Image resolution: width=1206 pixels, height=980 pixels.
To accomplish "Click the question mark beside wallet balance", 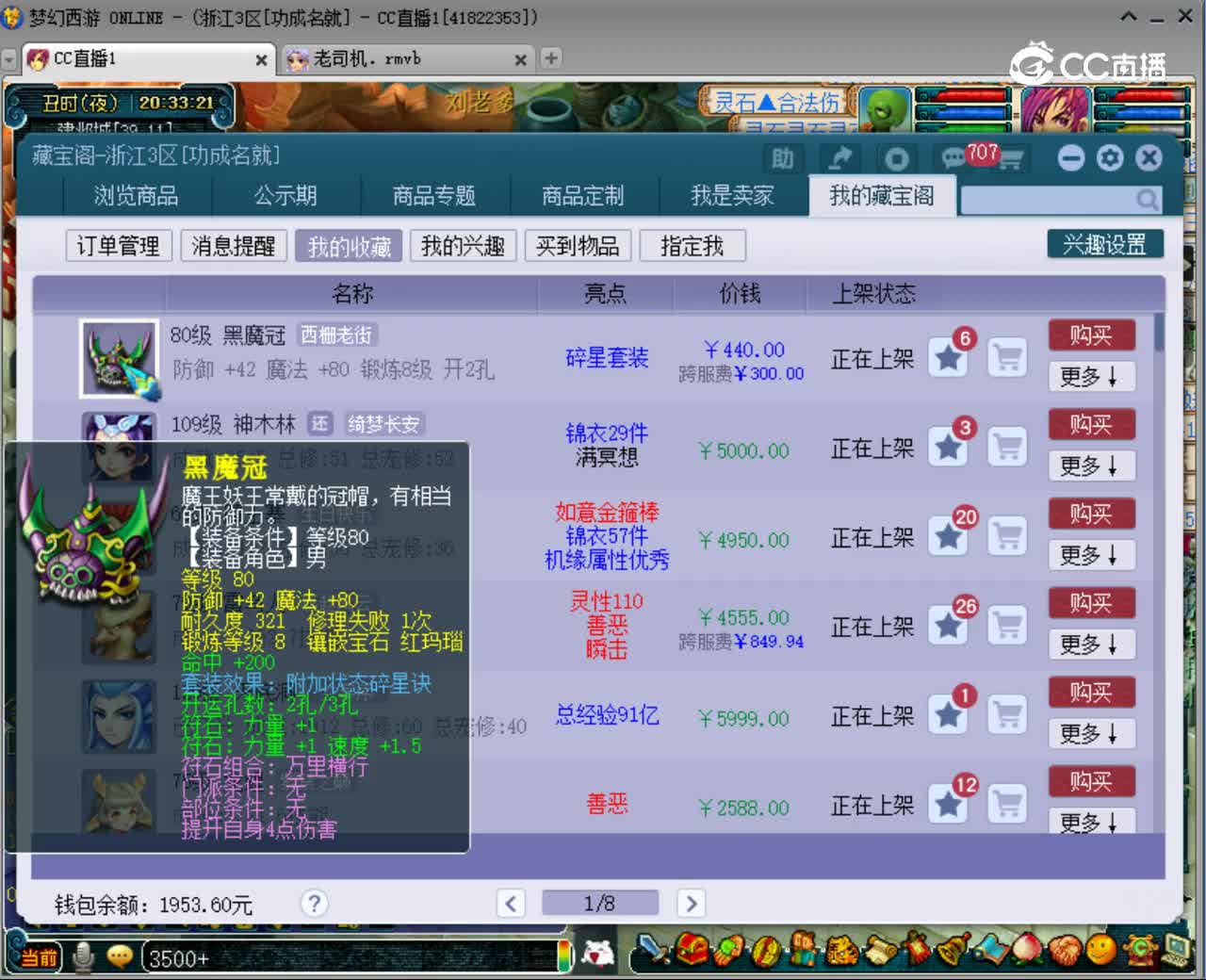I will (x=315, y=904).
